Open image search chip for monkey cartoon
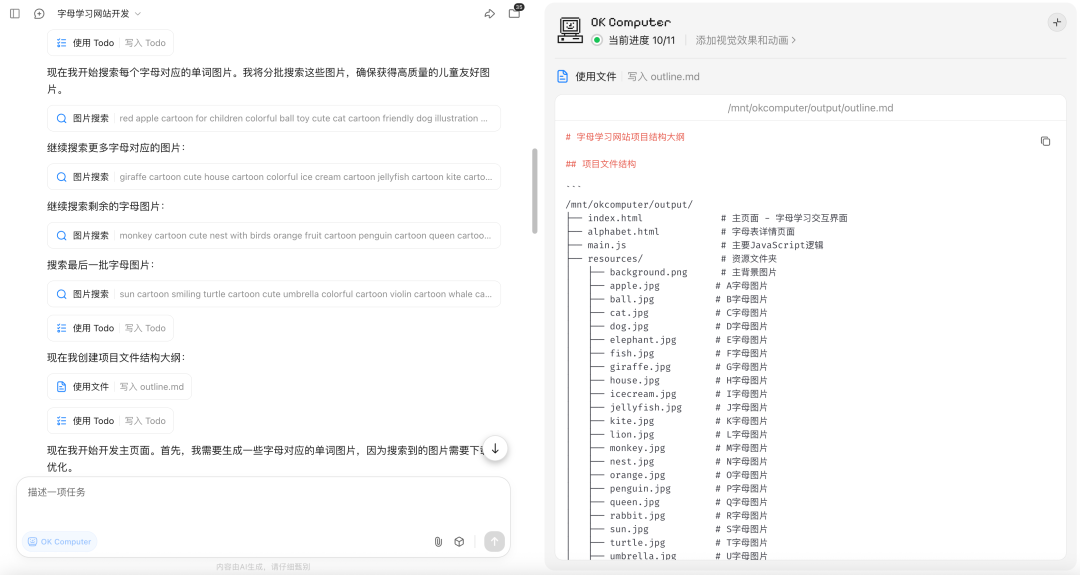This screenshot has height=575, width=1080. coord(273,236)
